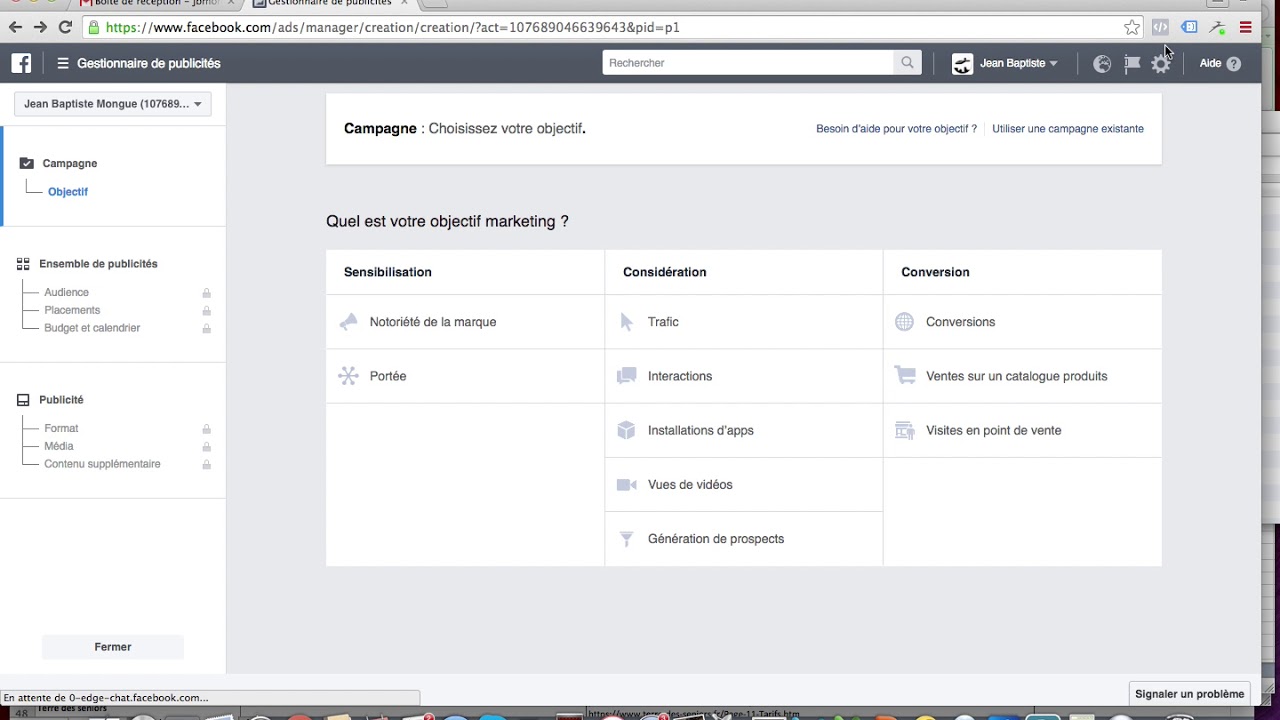
Task: Click the lock icon next to Format
Action: click(207, 429)
